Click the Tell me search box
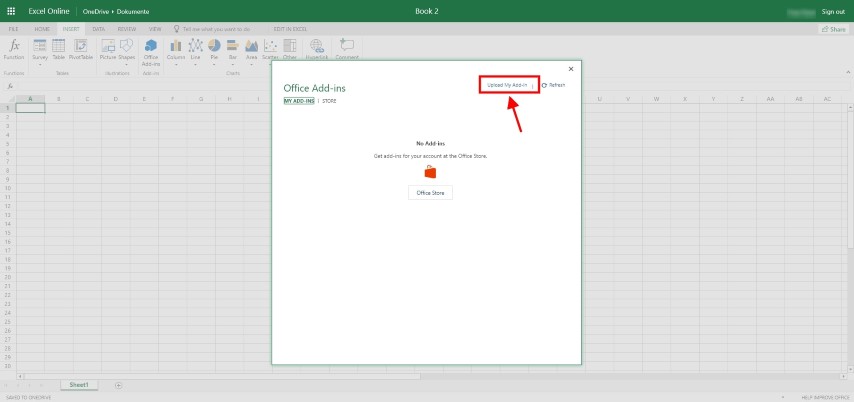The height and width of the screenshot is (402, 854). (x=215, y=30)
